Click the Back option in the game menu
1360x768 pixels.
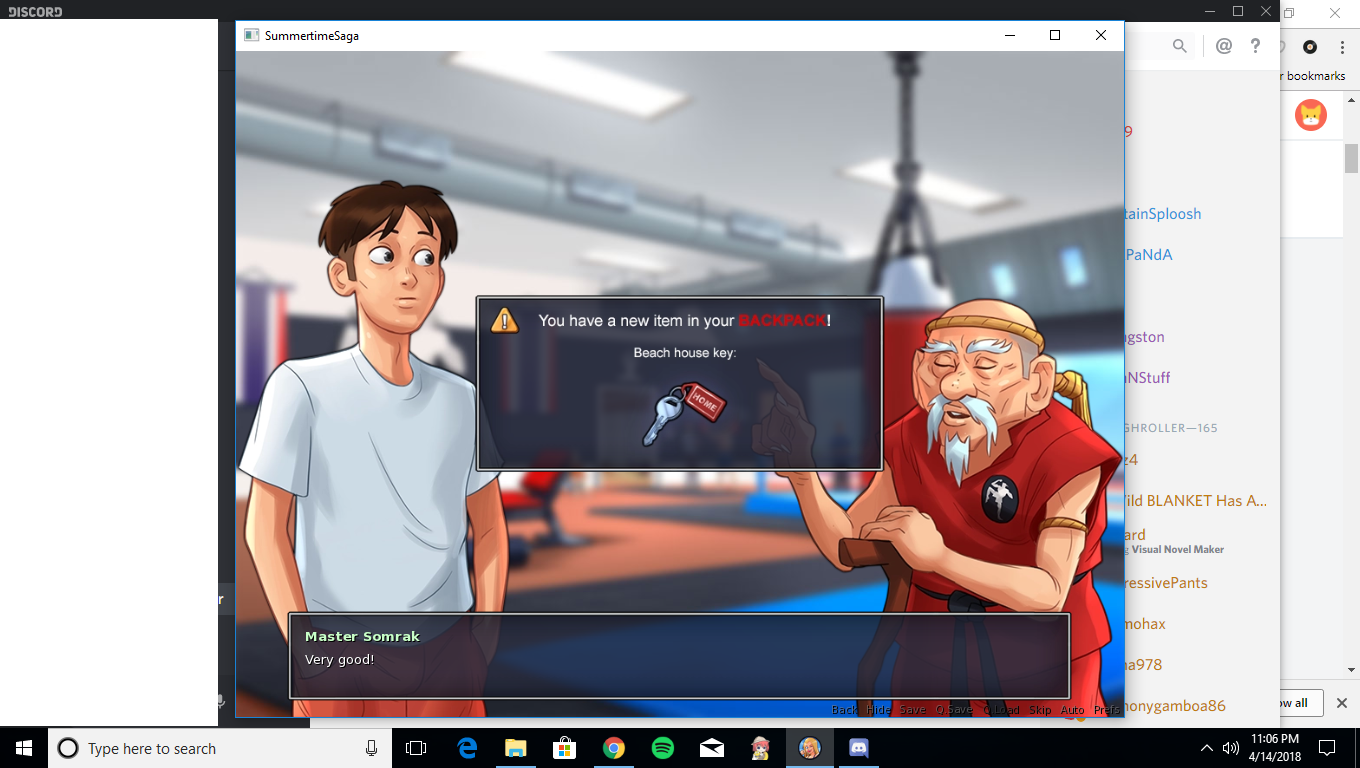click(x=844, y=710)
